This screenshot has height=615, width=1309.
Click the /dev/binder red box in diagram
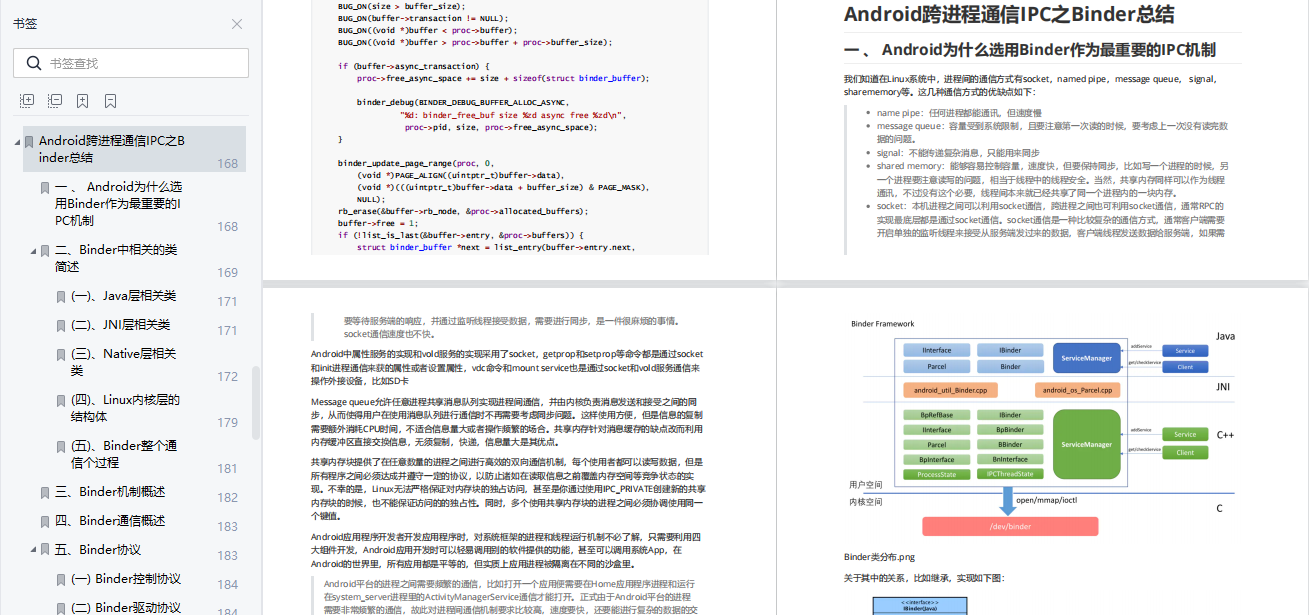(x=1009, y=526)
